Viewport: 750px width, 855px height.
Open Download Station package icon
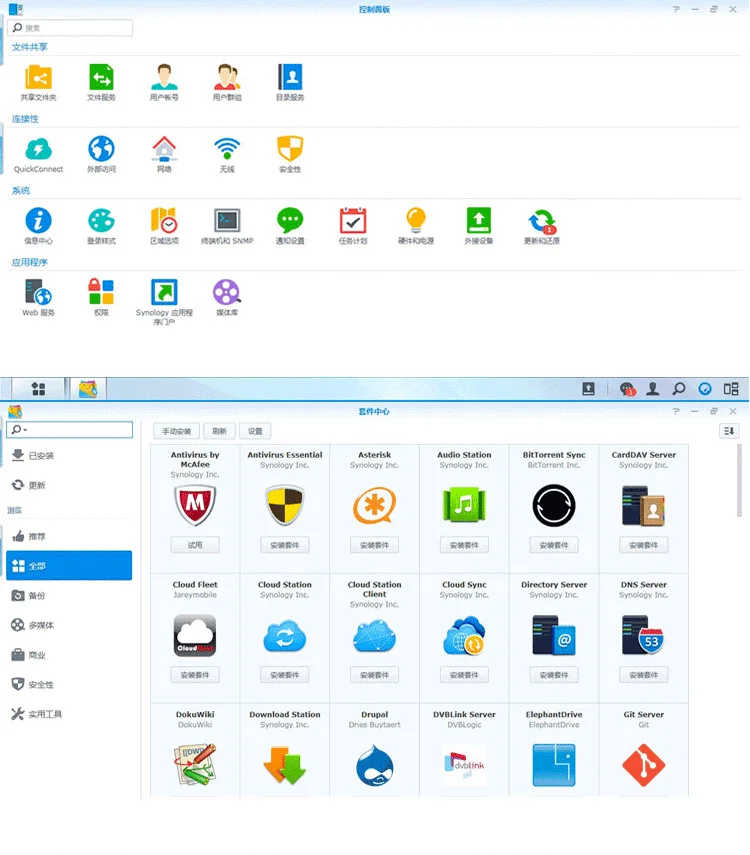point(285,765)
